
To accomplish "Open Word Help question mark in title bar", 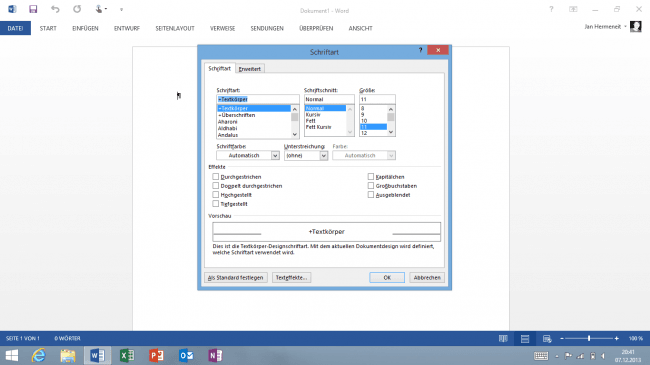I will click(551, 9).
